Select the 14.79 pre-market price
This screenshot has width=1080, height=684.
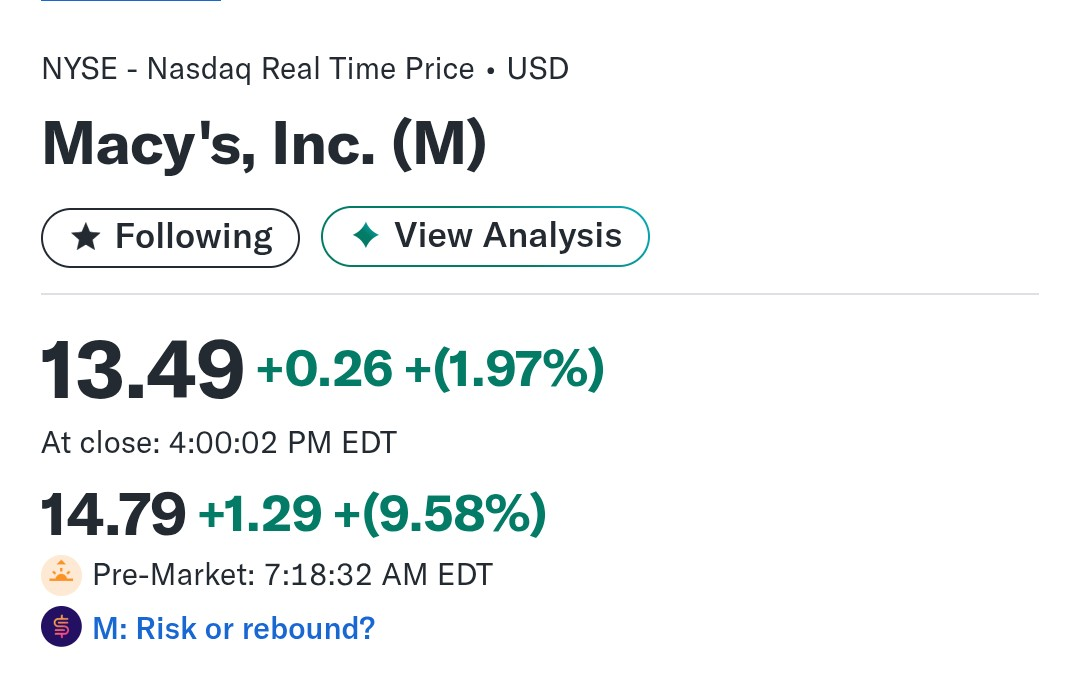114,515
